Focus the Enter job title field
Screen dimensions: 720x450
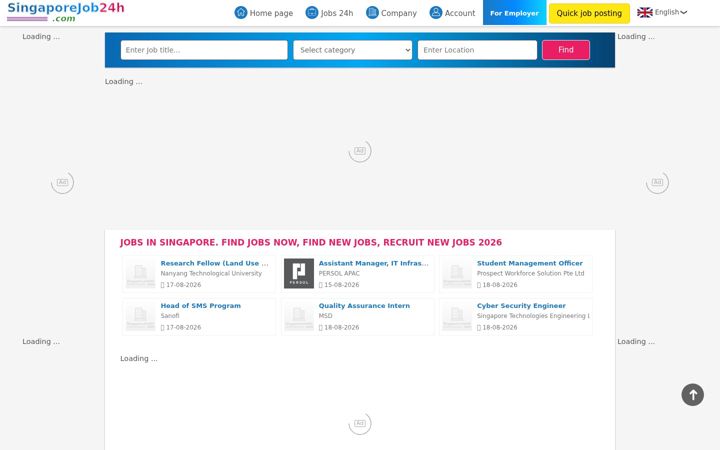tap(204, 50)
